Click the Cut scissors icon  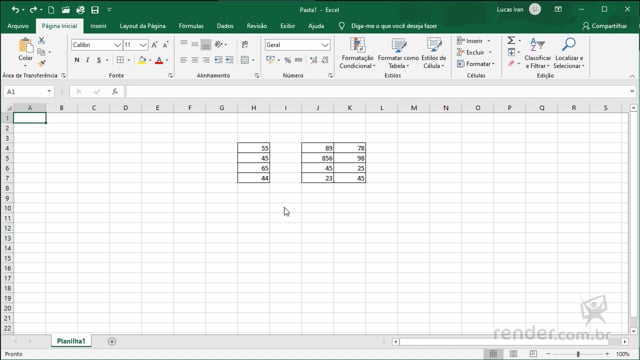point(41,40)
